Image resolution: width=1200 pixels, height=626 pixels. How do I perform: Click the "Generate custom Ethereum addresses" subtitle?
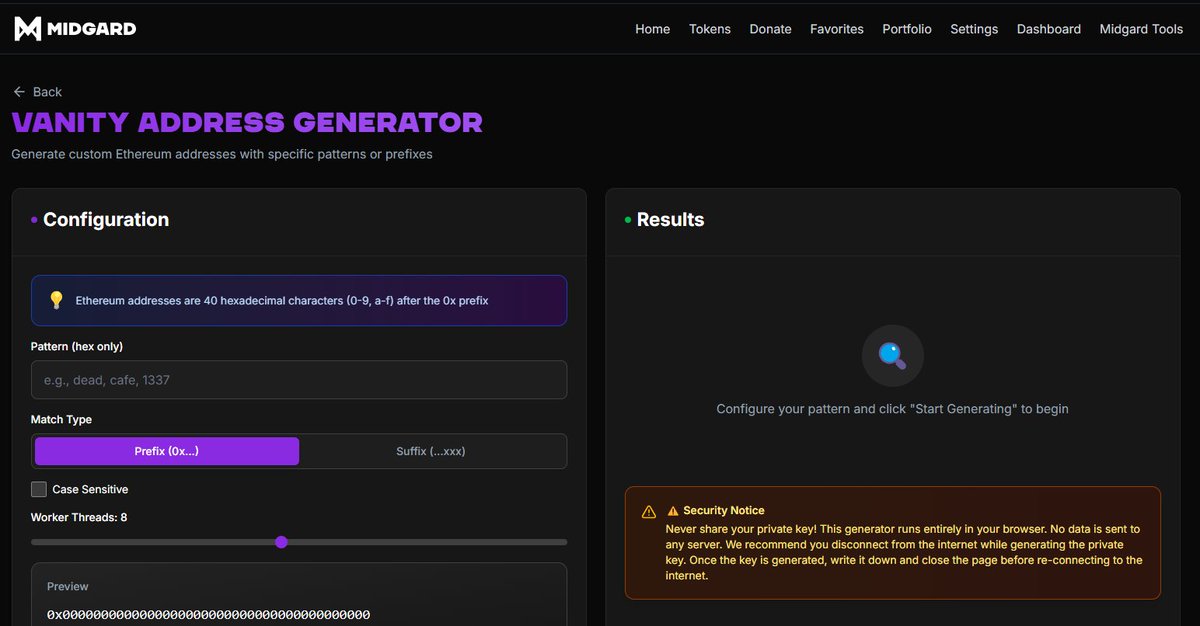222,154
